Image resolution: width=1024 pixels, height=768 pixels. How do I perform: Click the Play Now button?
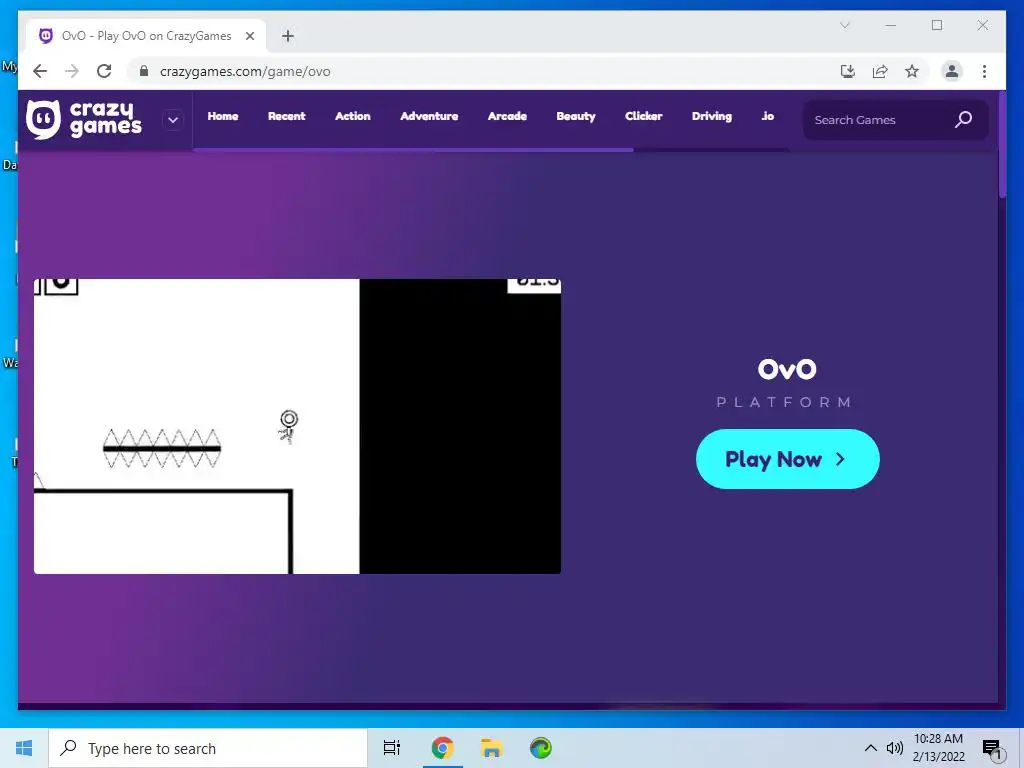[788, 459]
